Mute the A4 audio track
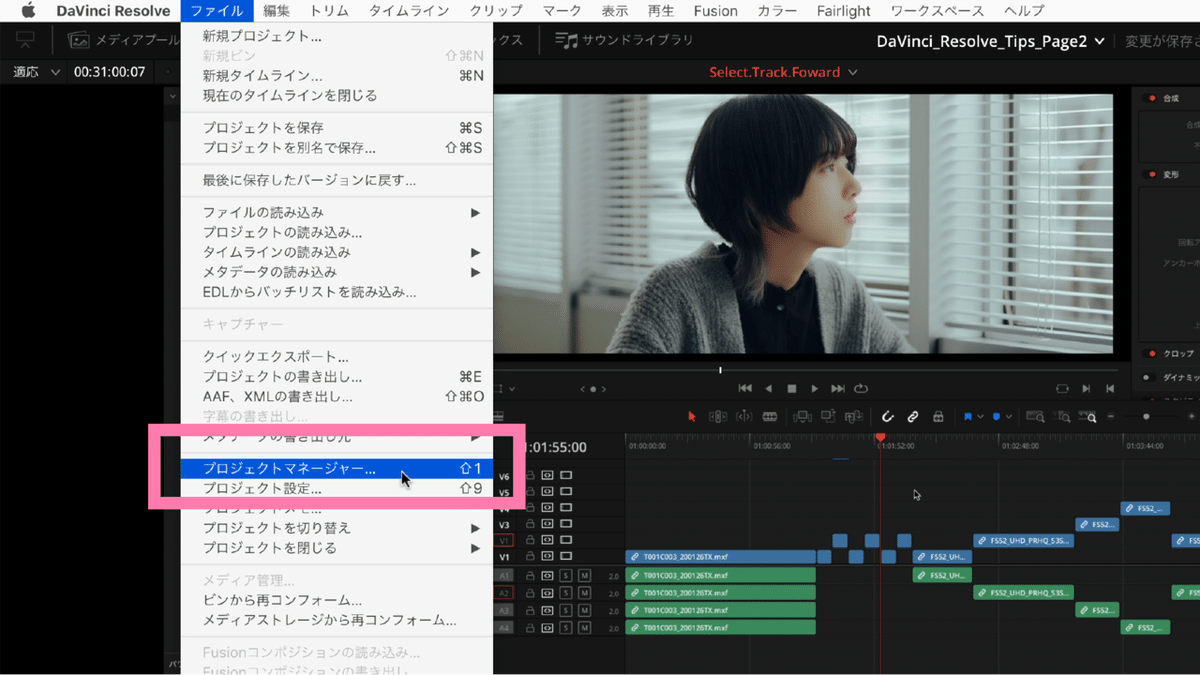 click(584, 628)
